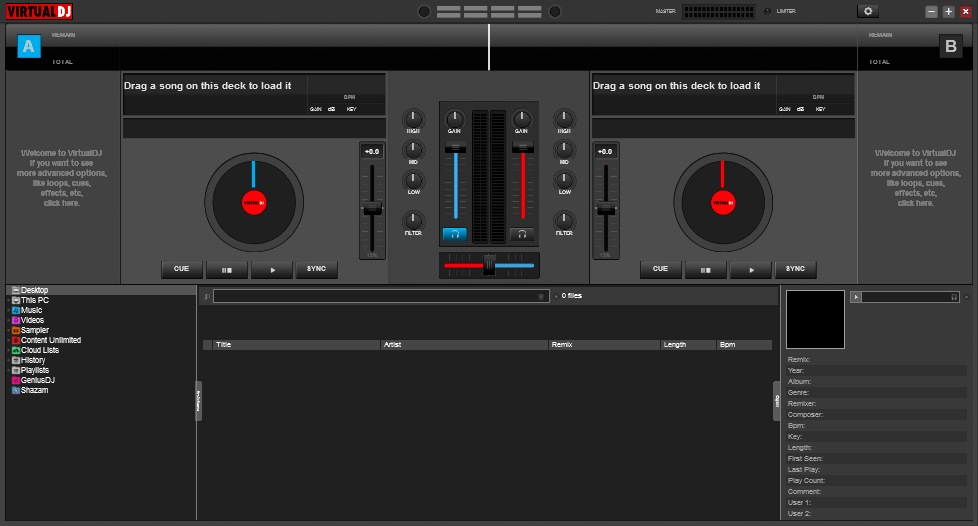
Task: Select deck B badge
Action: coord(951,46)
